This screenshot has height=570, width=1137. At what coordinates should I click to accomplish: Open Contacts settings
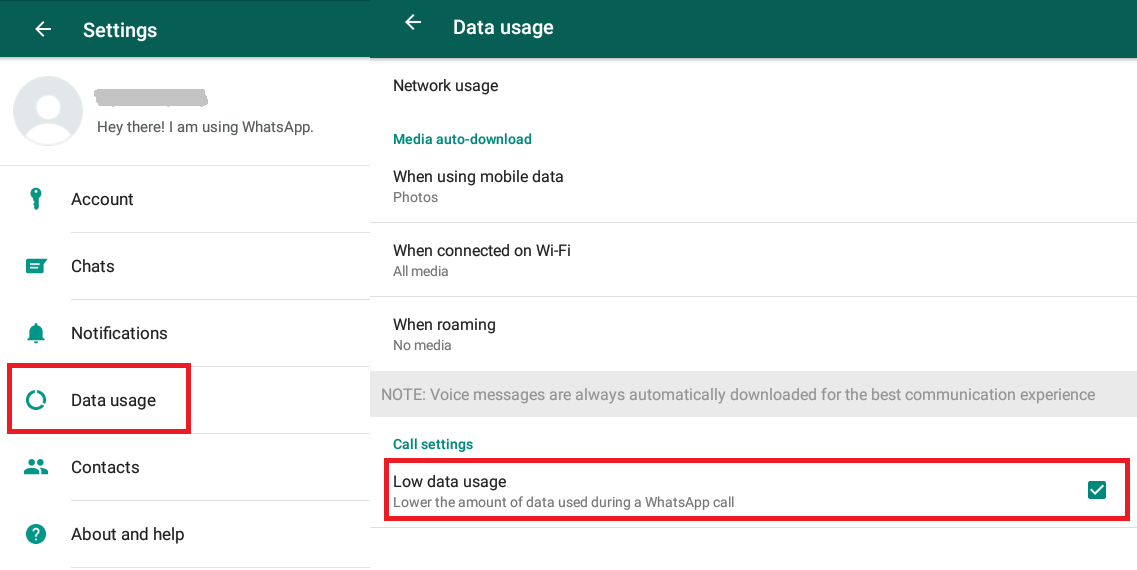pyautogui.click(x=185, y=467)
